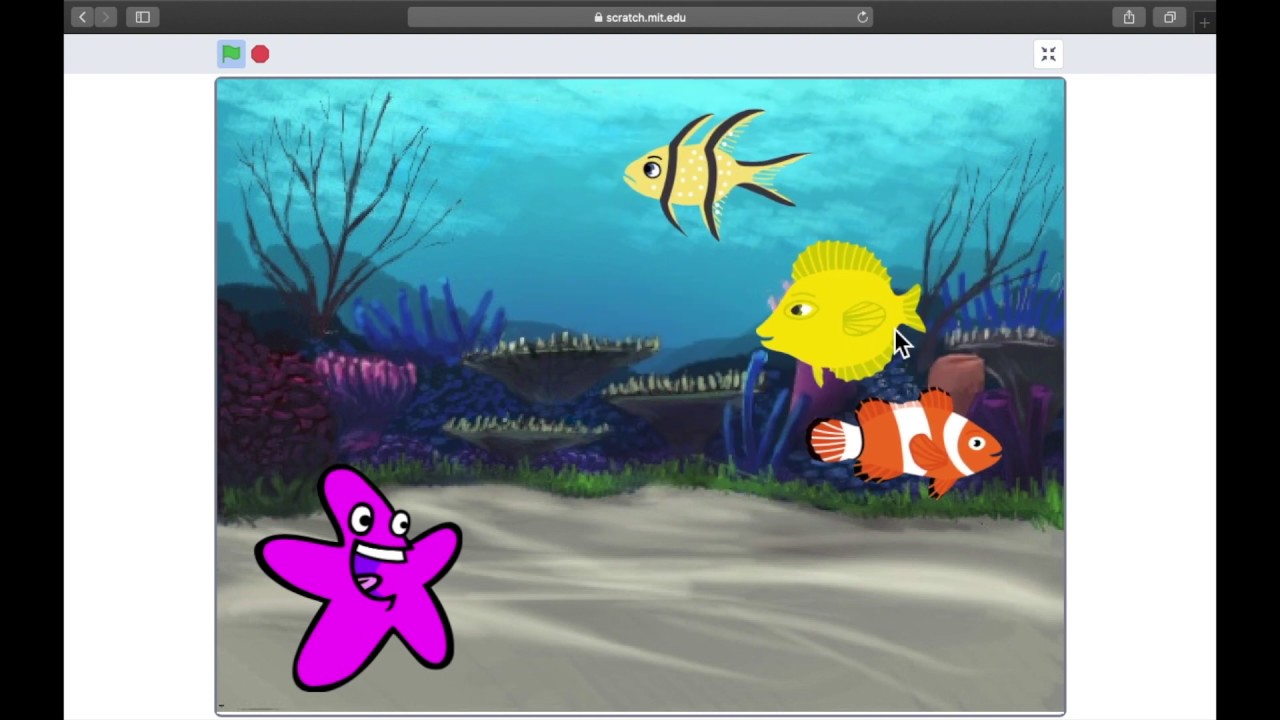Toggle the Safari sidebar

coord(143,17)
